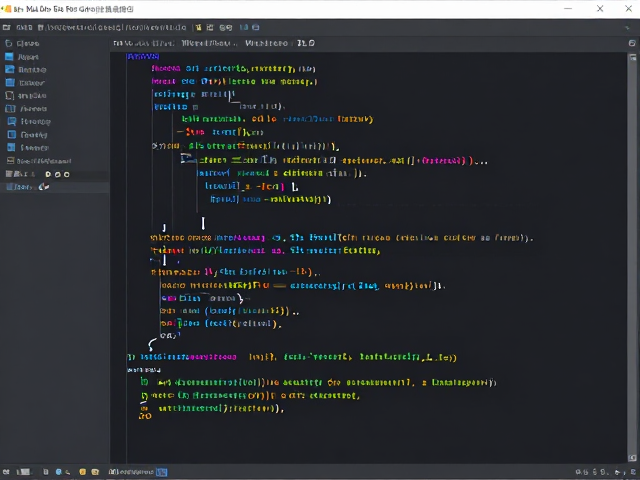
Task: Click the vertical scrollbar of the code editor
Action: click(x=632, y=257)
